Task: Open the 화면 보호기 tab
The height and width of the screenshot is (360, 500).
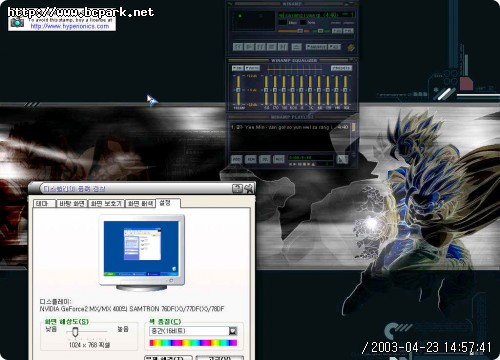Action: tap(106, 203)
